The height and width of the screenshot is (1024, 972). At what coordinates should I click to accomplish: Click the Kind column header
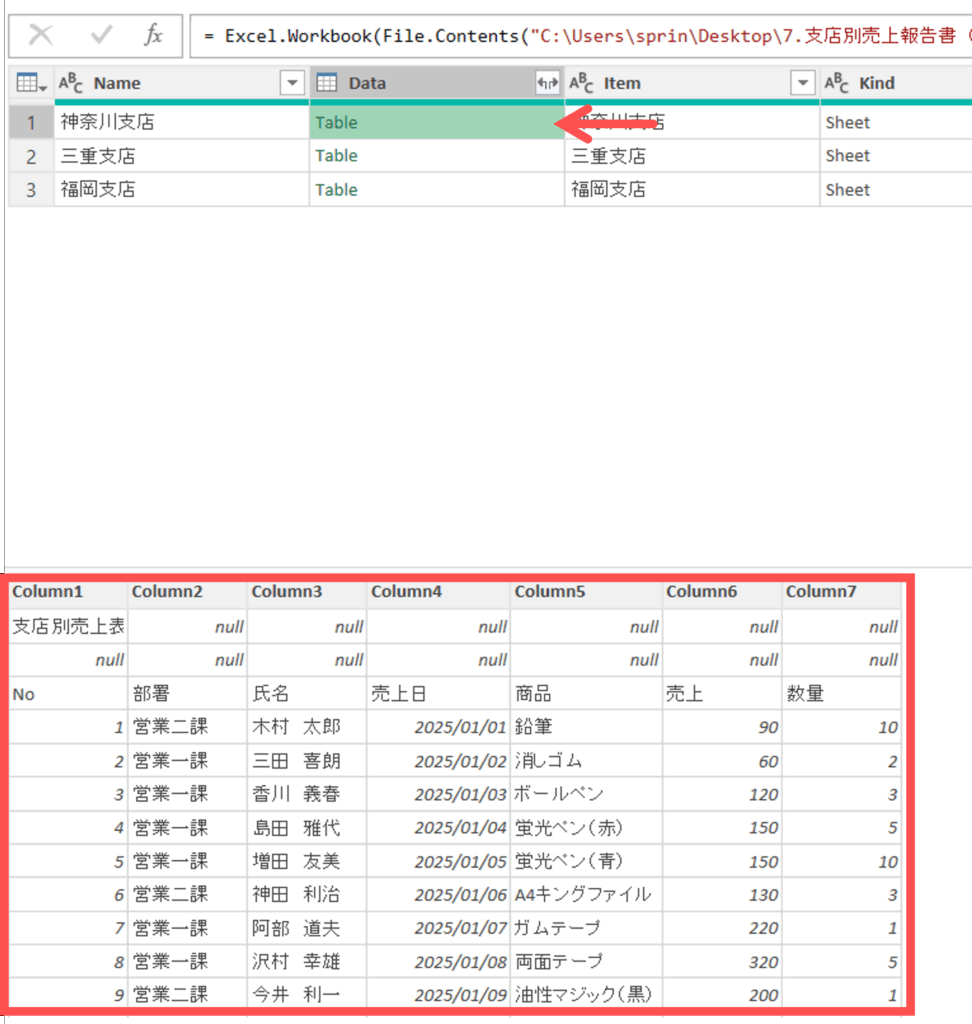pyautogui.click(x=890, y=84)
